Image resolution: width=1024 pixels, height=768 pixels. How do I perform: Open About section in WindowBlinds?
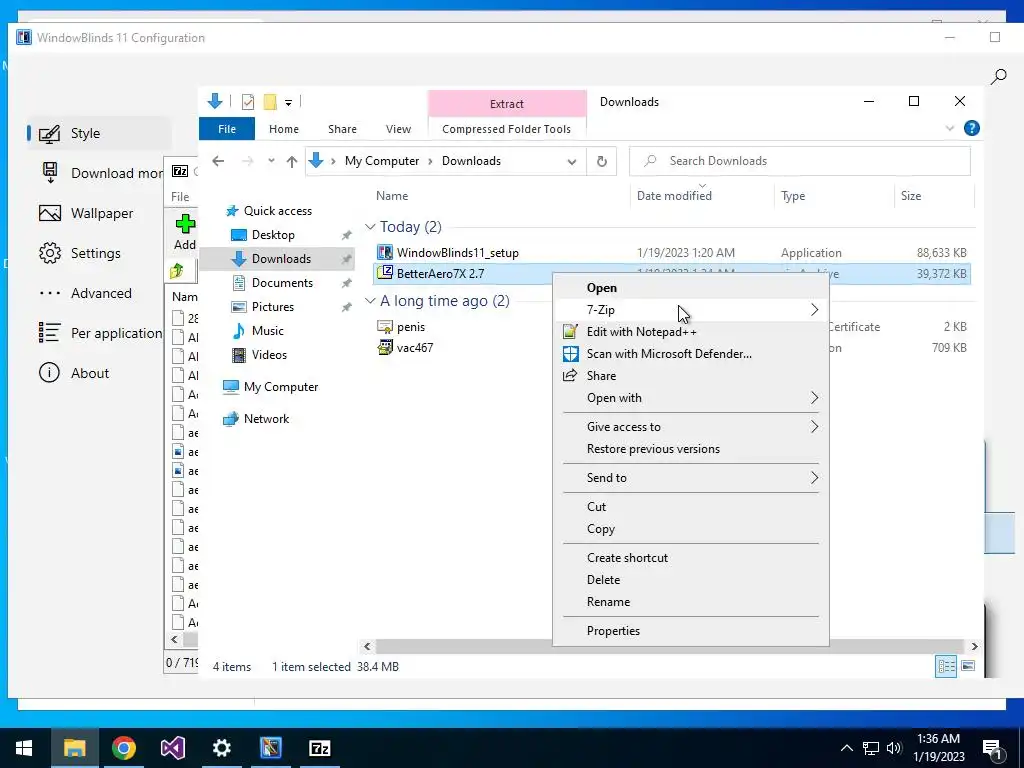(x=74, y=373)
